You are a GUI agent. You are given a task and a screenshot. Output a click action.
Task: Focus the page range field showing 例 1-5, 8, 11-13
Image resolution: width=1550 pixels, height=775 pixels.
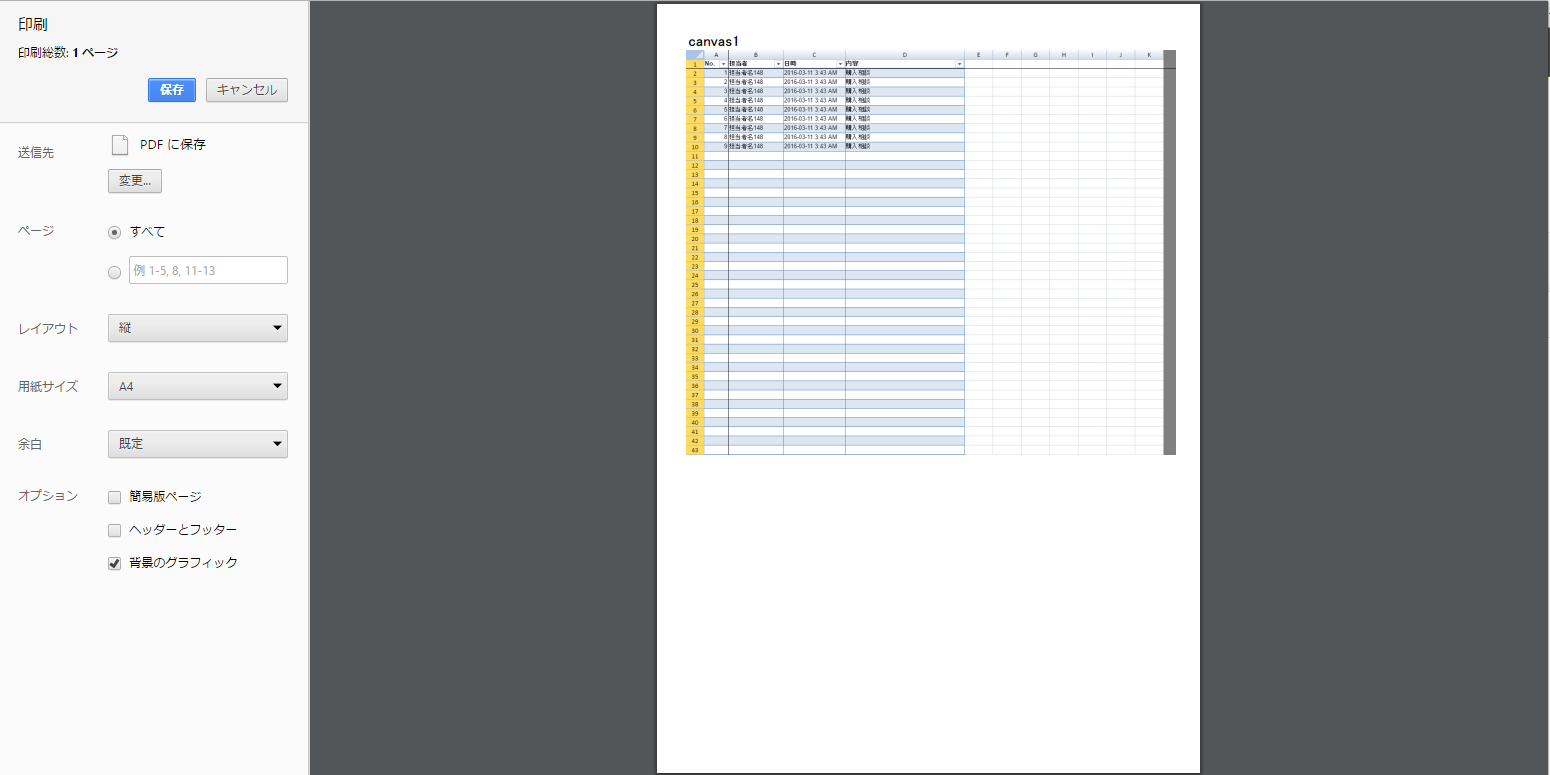208,270
